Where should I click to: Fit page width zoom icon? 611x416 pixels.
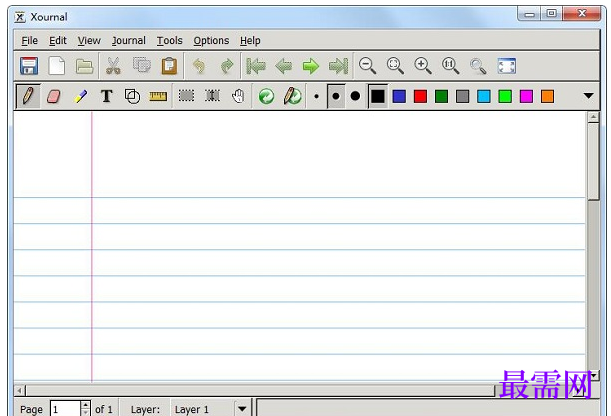click(395, 65)
